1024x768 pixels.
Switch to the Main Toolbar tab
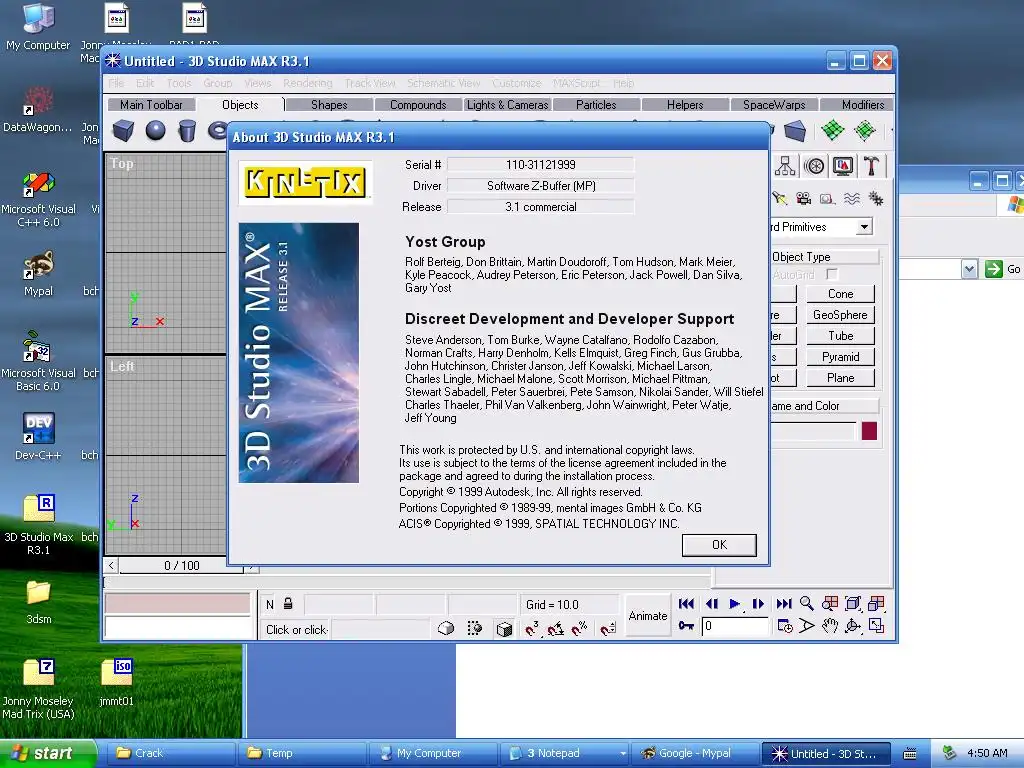[x=151, y=104]
